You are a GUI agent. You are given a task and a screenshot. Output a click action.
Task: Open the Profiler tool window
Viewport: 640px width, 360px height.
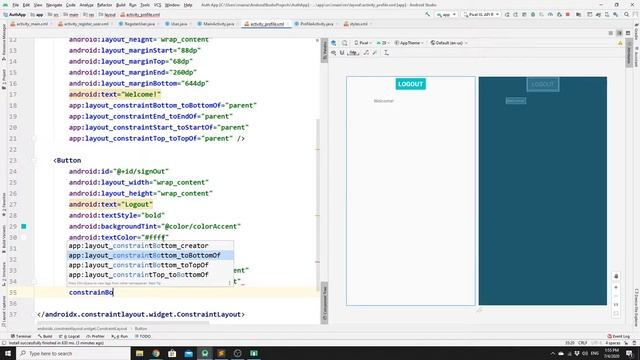(96, 336)
